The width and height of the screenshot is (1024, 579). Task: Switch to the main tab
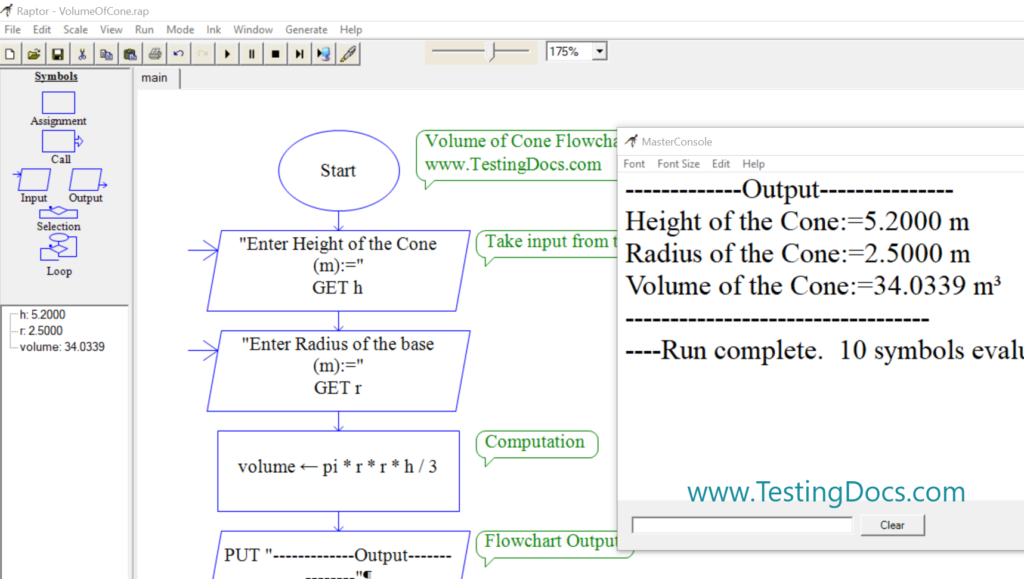pos(155,77)
